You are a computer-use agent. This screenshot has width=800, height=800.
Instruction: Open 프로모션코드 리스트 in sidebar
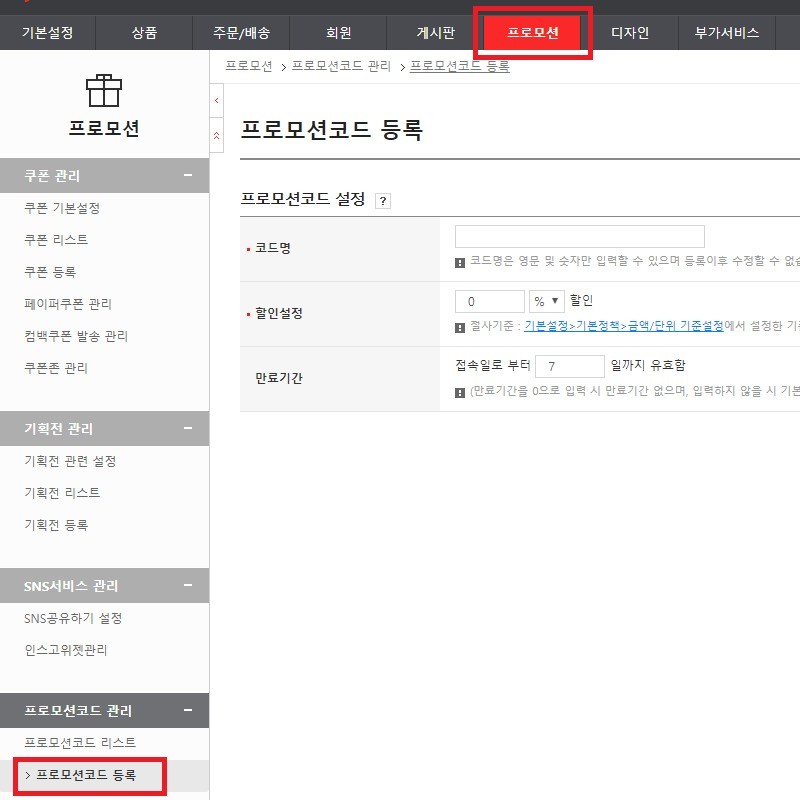click(80, 742)
